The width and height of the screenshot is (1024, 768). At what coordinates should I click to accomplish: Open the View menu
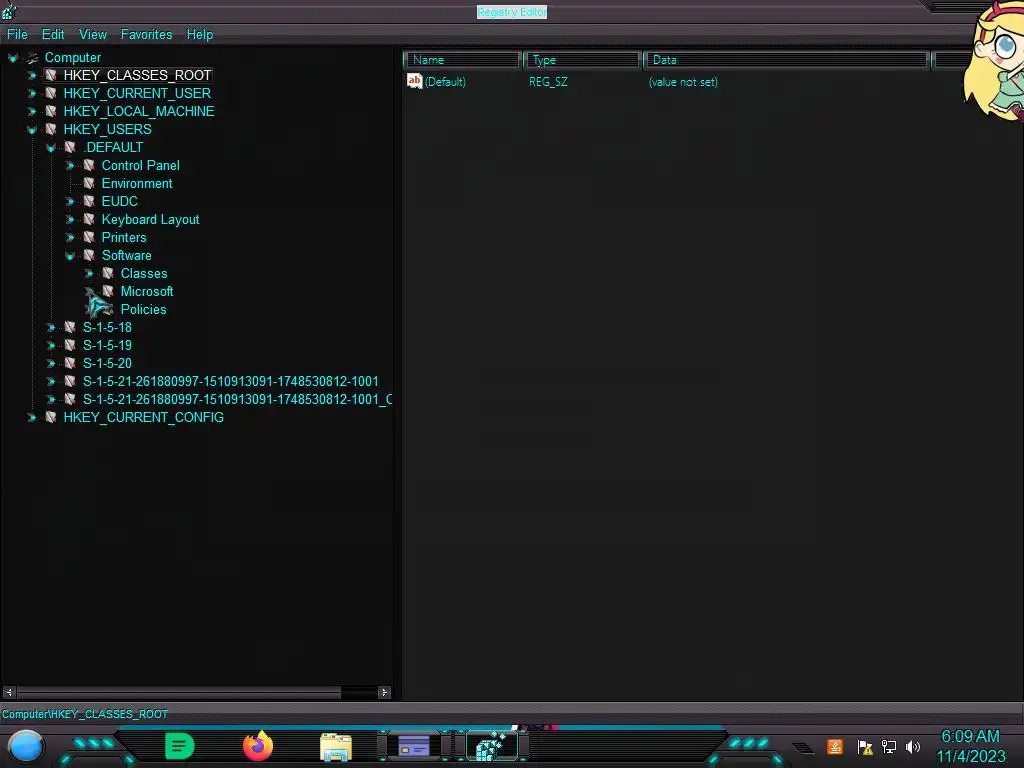(x=93, y=35)
